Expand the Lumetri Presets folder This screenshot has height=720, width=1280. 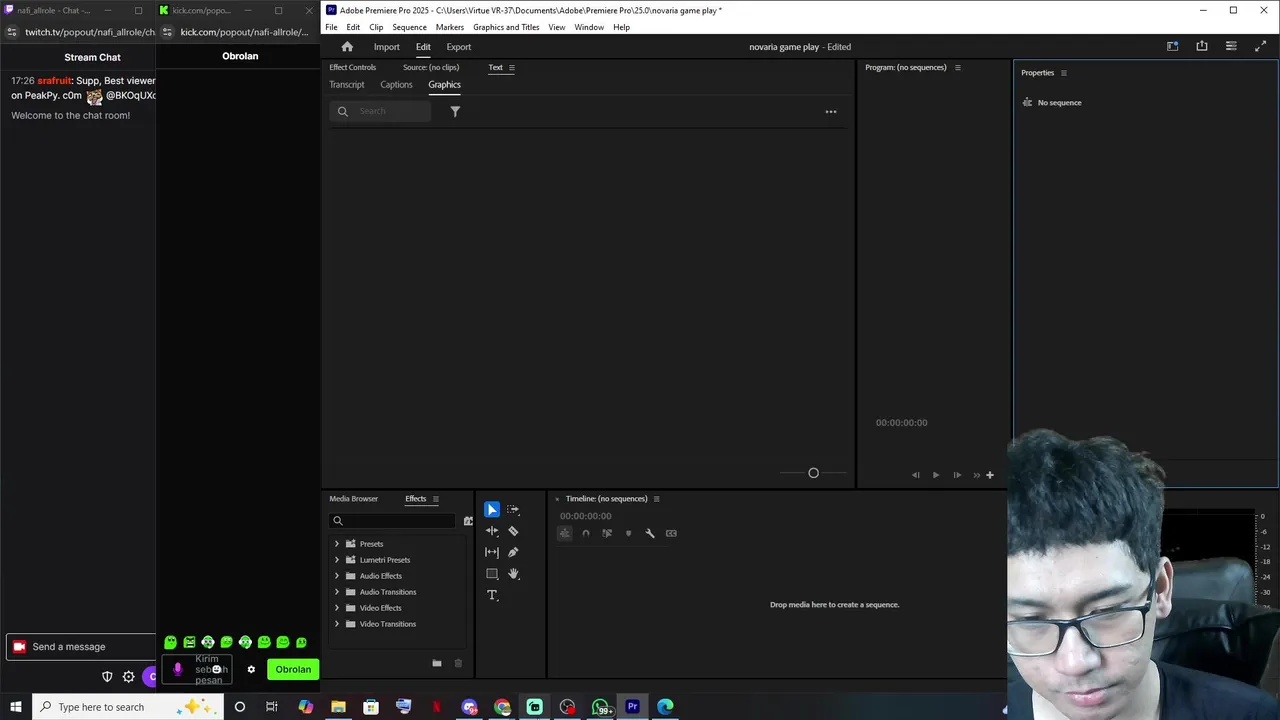point(337,560)
